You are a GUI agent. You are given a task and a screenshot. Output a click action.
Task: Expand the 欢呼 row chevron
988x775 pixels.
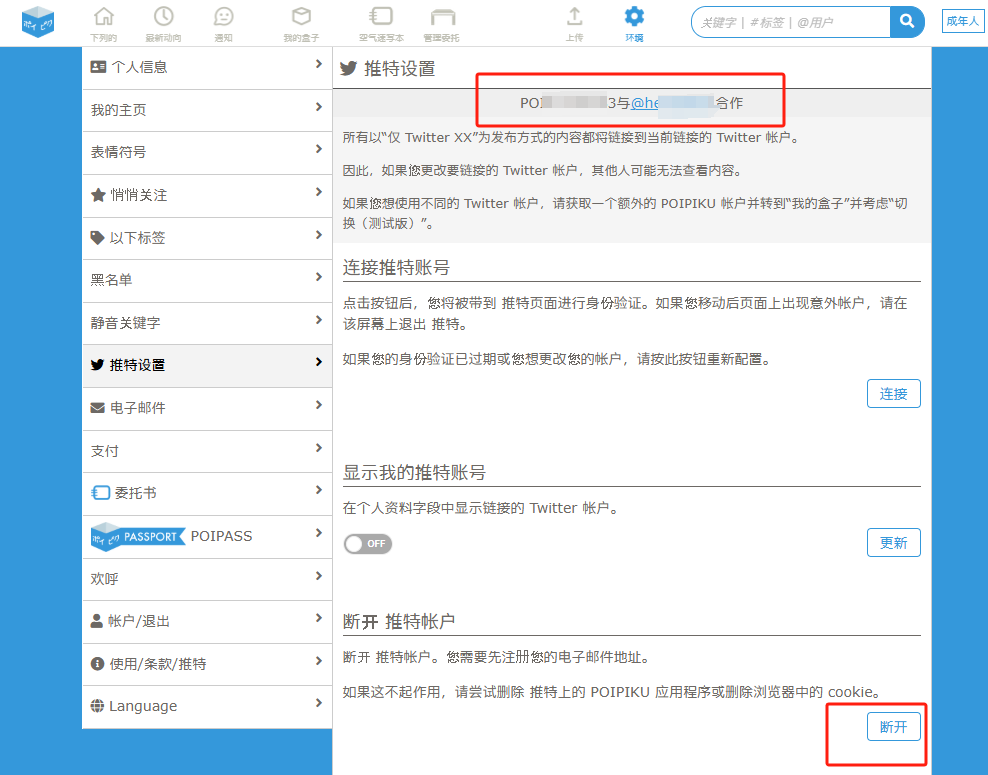click(x=319, y=576)
